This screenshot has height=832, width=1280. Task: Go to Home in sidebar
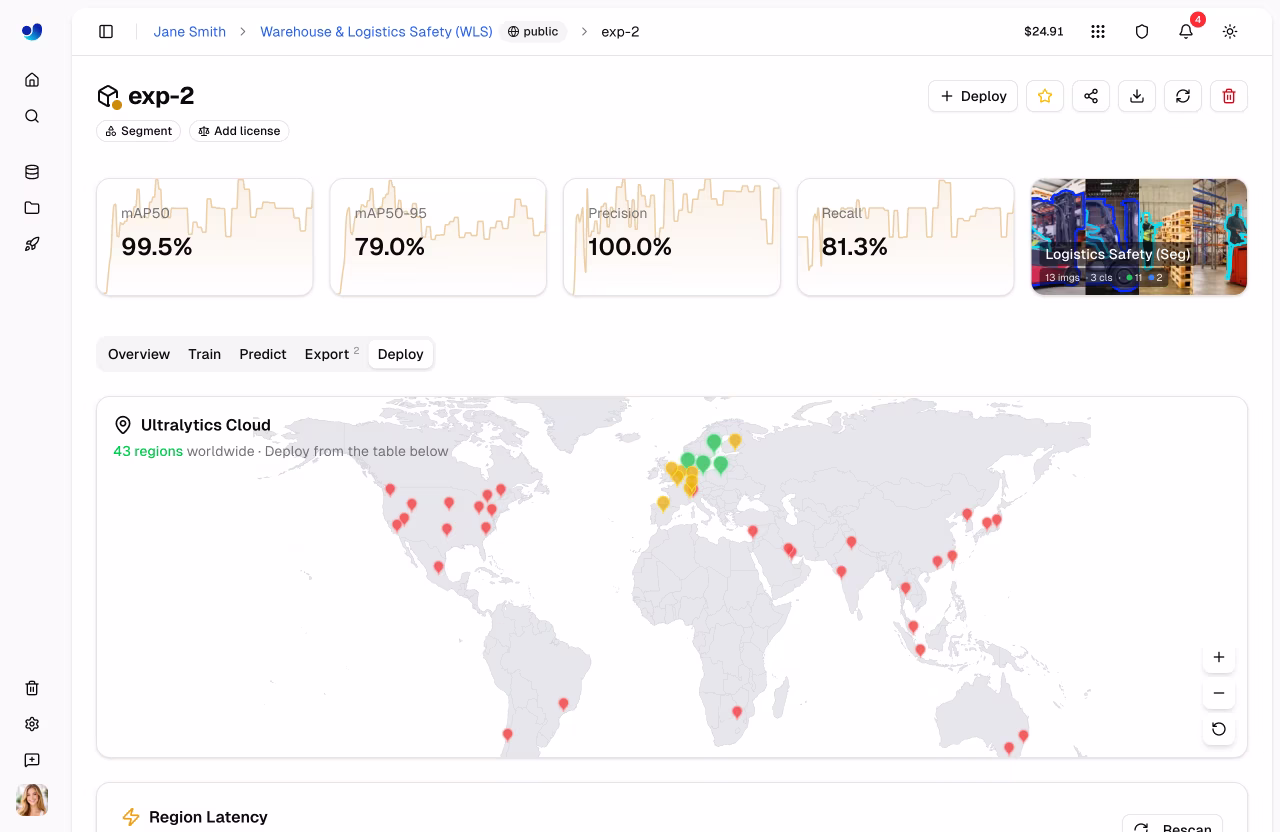32,80
